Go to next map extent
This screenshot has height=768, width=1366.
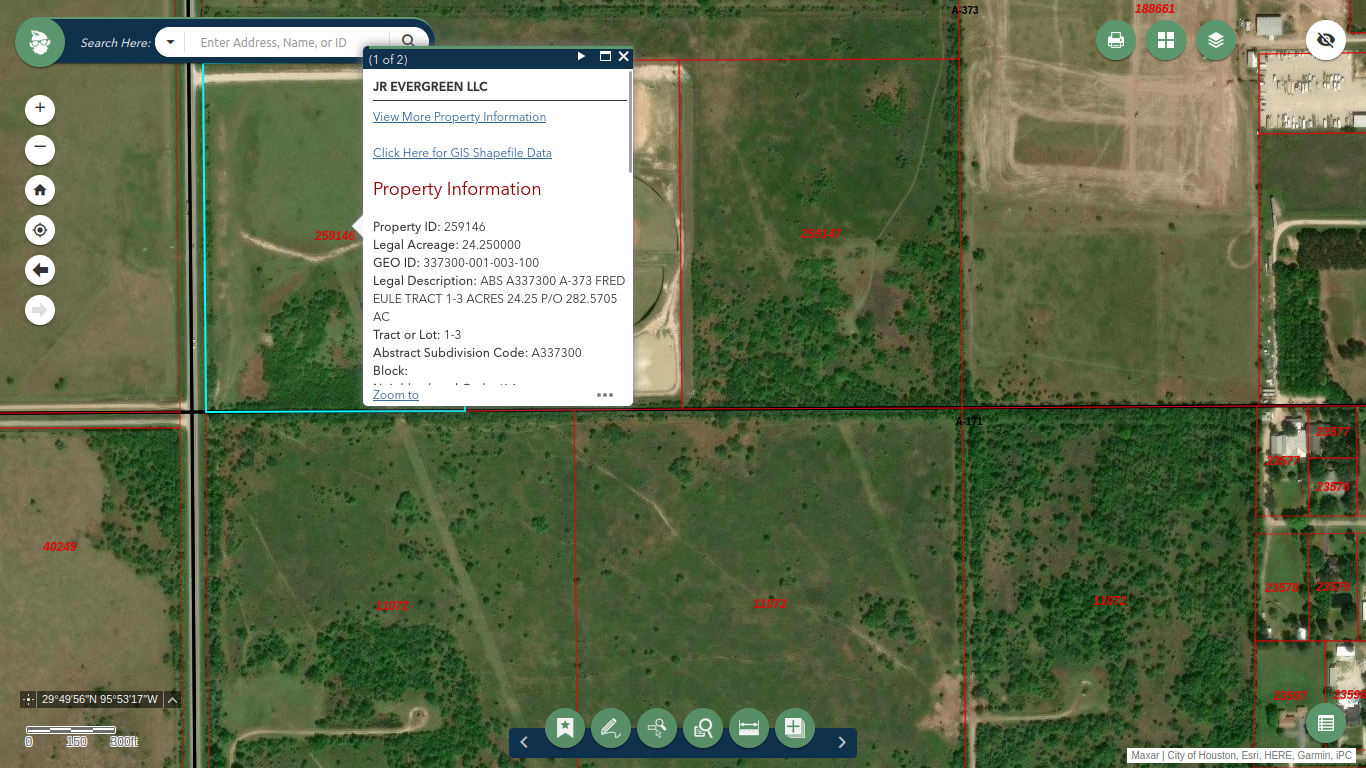[x=40, y=310]
